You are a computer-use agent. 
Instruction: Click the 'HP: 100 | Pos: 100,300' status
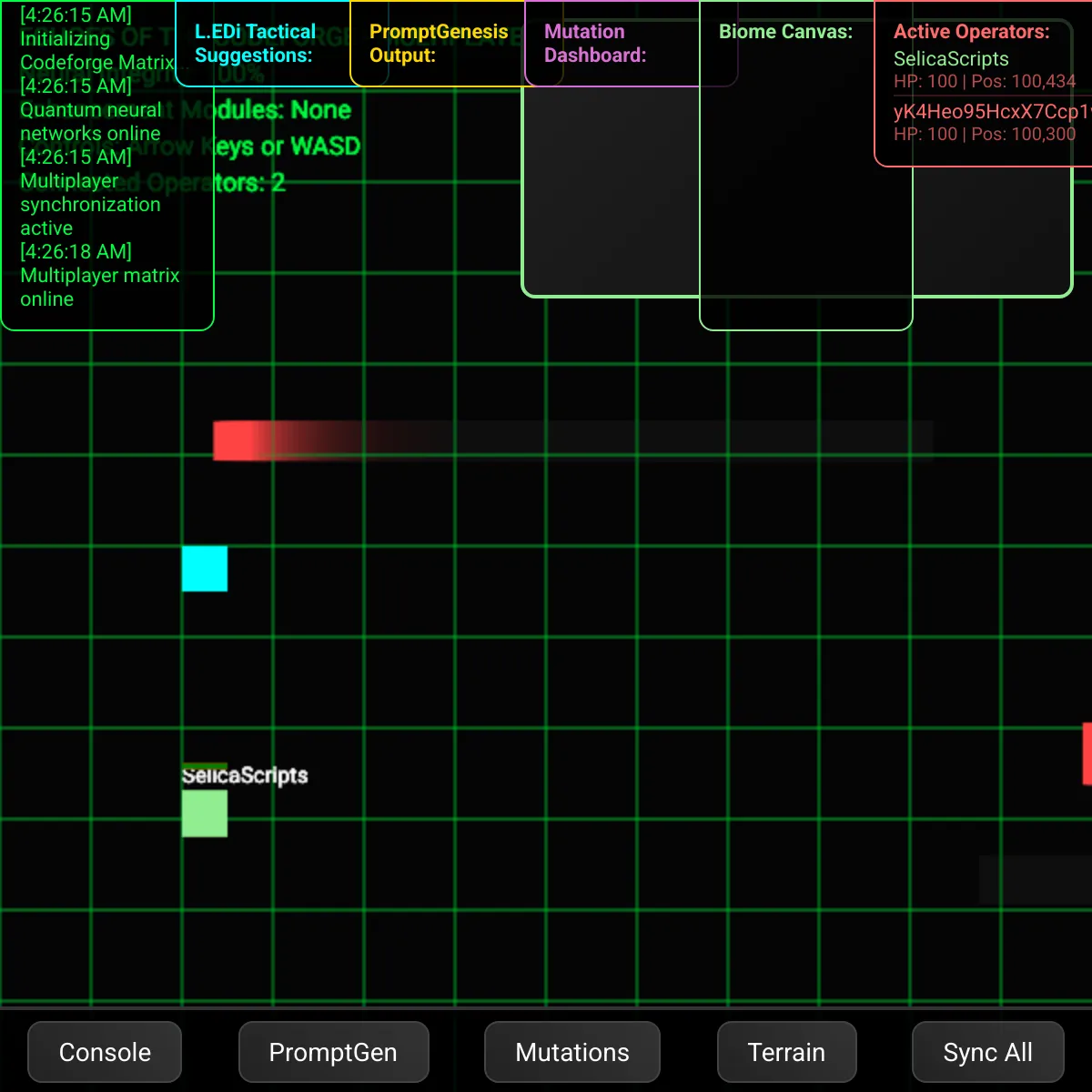(x=985, y=134)
